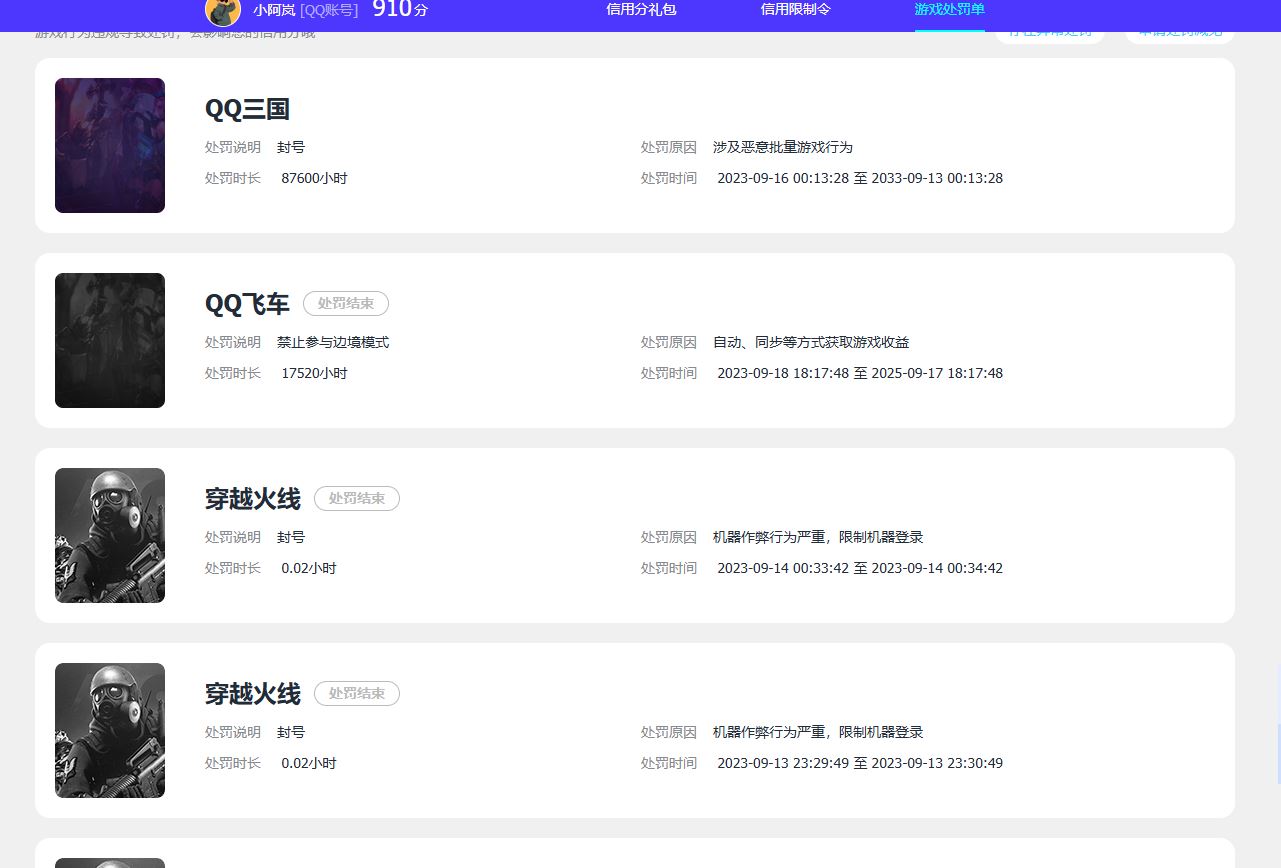Screen dimensions: 1281x868
Task: Click the 87600小时 penalty duration
Action: click(314, 179)
